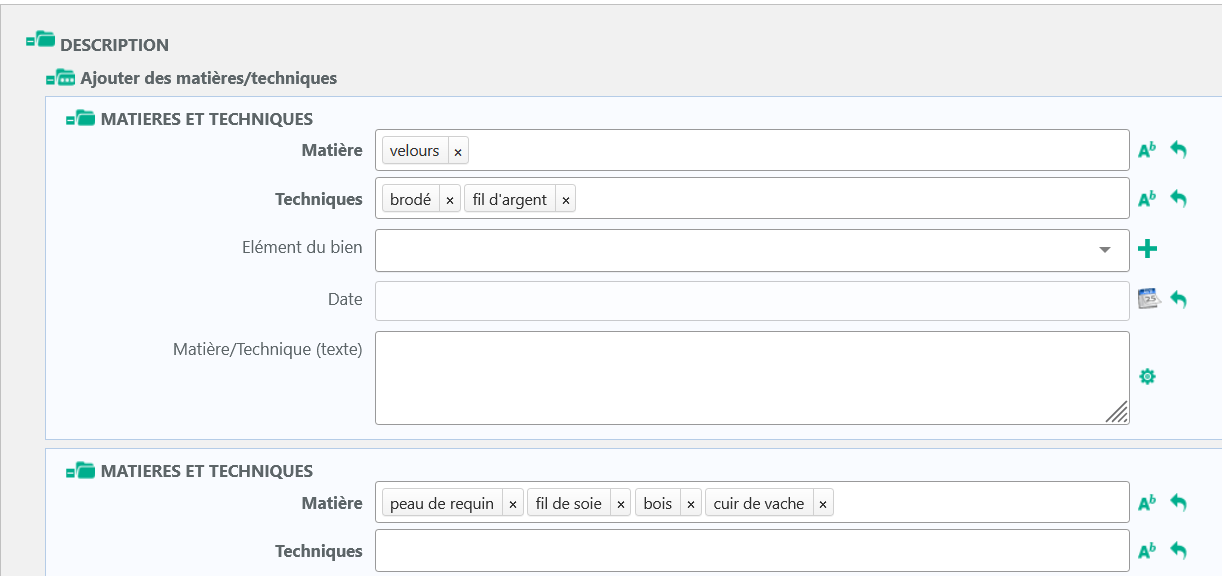The width and height of the screenshot is (1222, 576).
Task: Click the thesaurus icon beside peau de requin field
Action: (x=1147, y=503)
